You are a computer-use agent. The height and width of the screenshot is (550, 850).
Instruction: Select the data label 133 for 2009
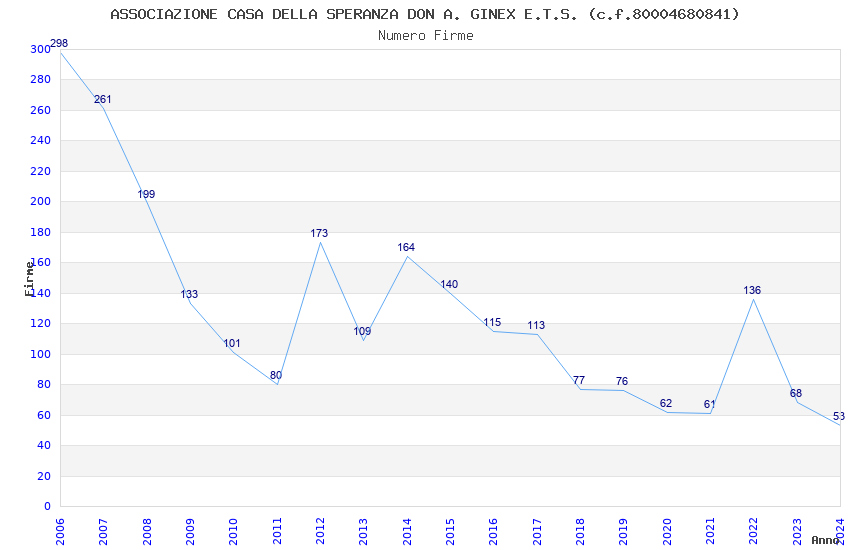[x=189, y=294]
